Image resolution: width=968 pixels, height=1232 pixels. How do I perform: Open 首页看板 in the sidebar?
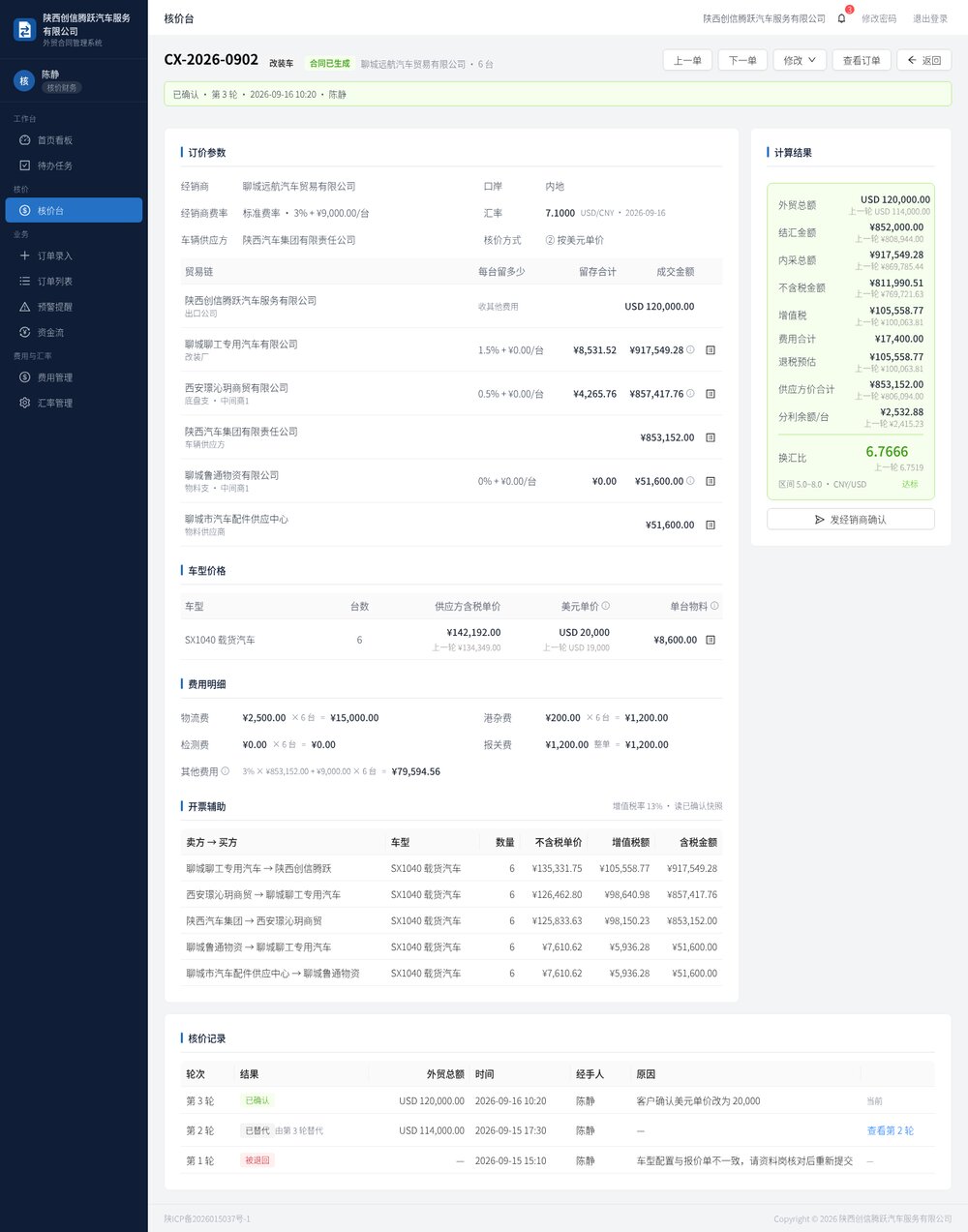[x=74, y=140]
